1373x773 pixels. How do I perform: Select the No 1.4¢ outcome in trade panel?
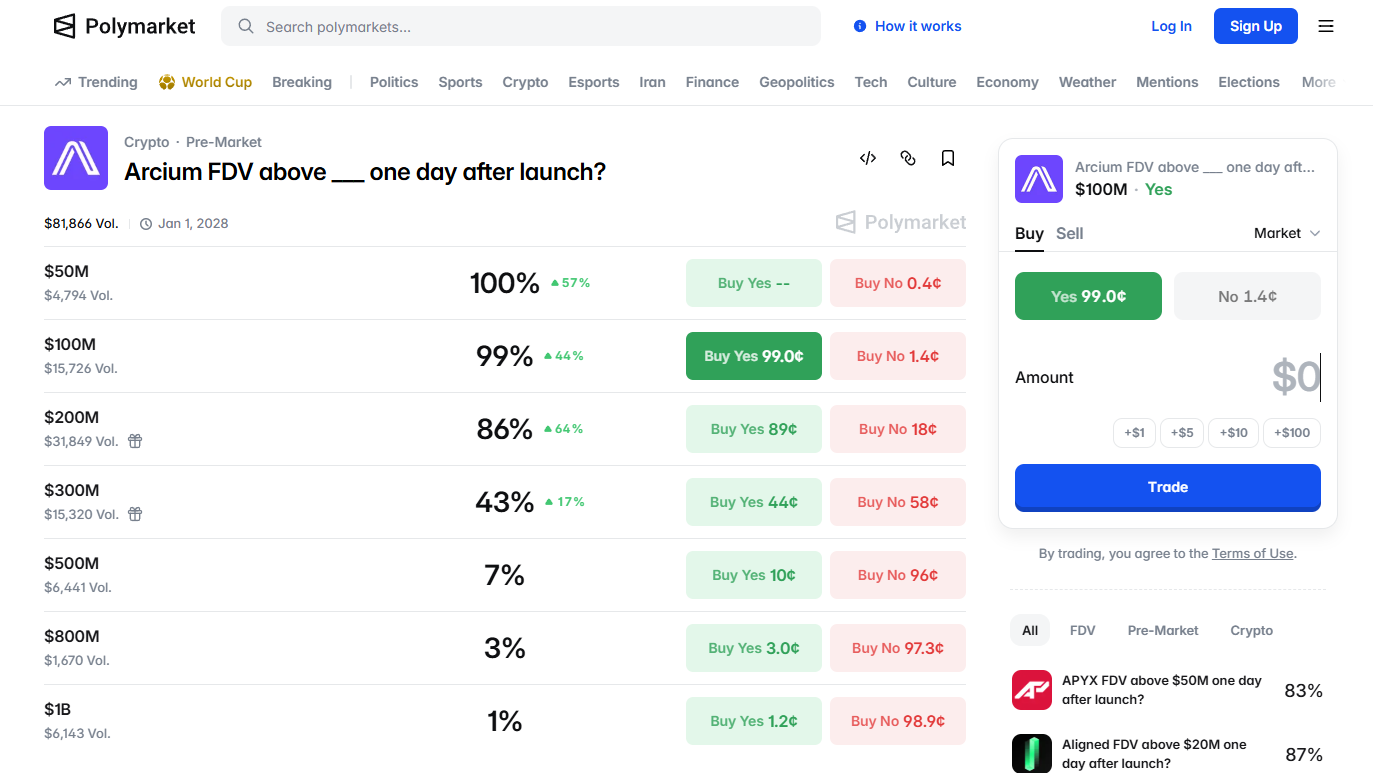click(x=1247, y=296)
